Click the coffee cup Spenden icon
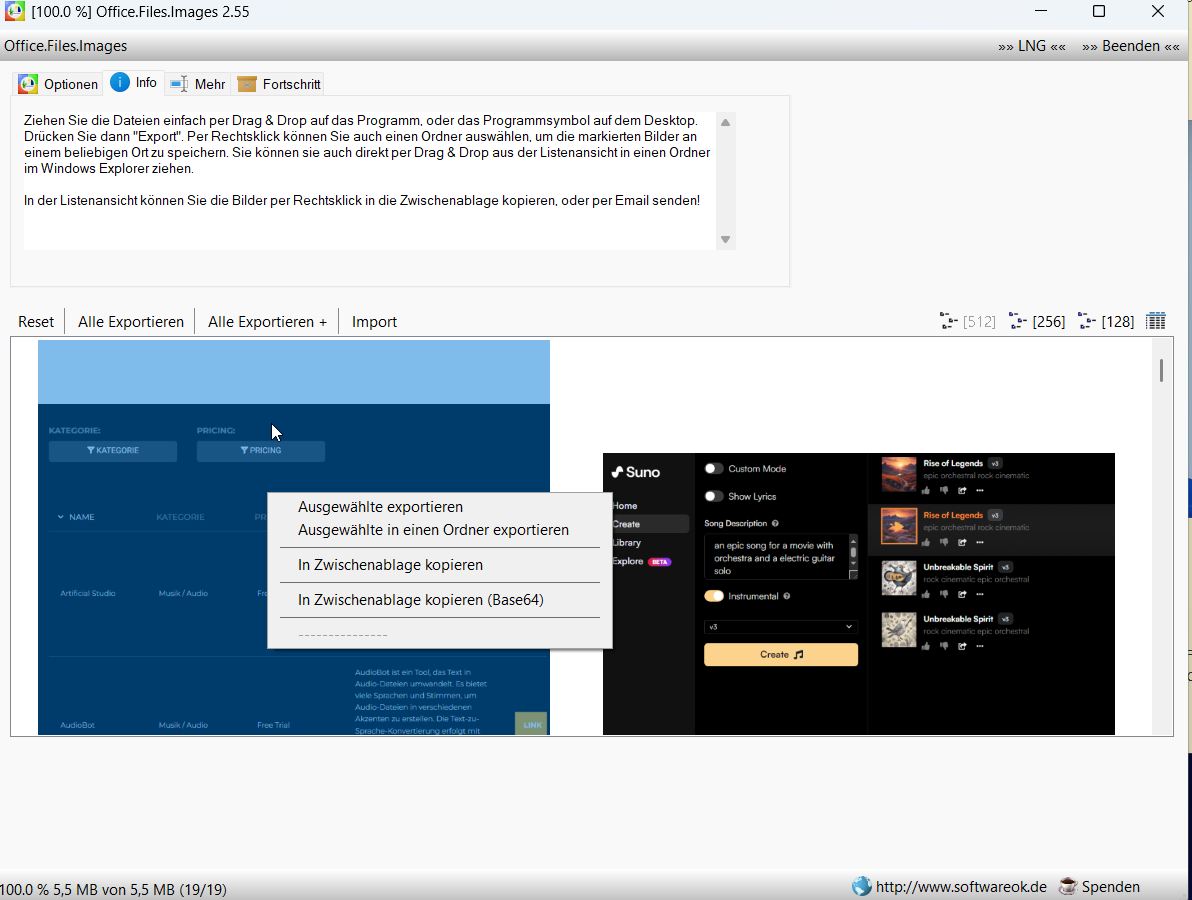The height and width of the screenshot is (900, 1192). tap(1068, 886)
